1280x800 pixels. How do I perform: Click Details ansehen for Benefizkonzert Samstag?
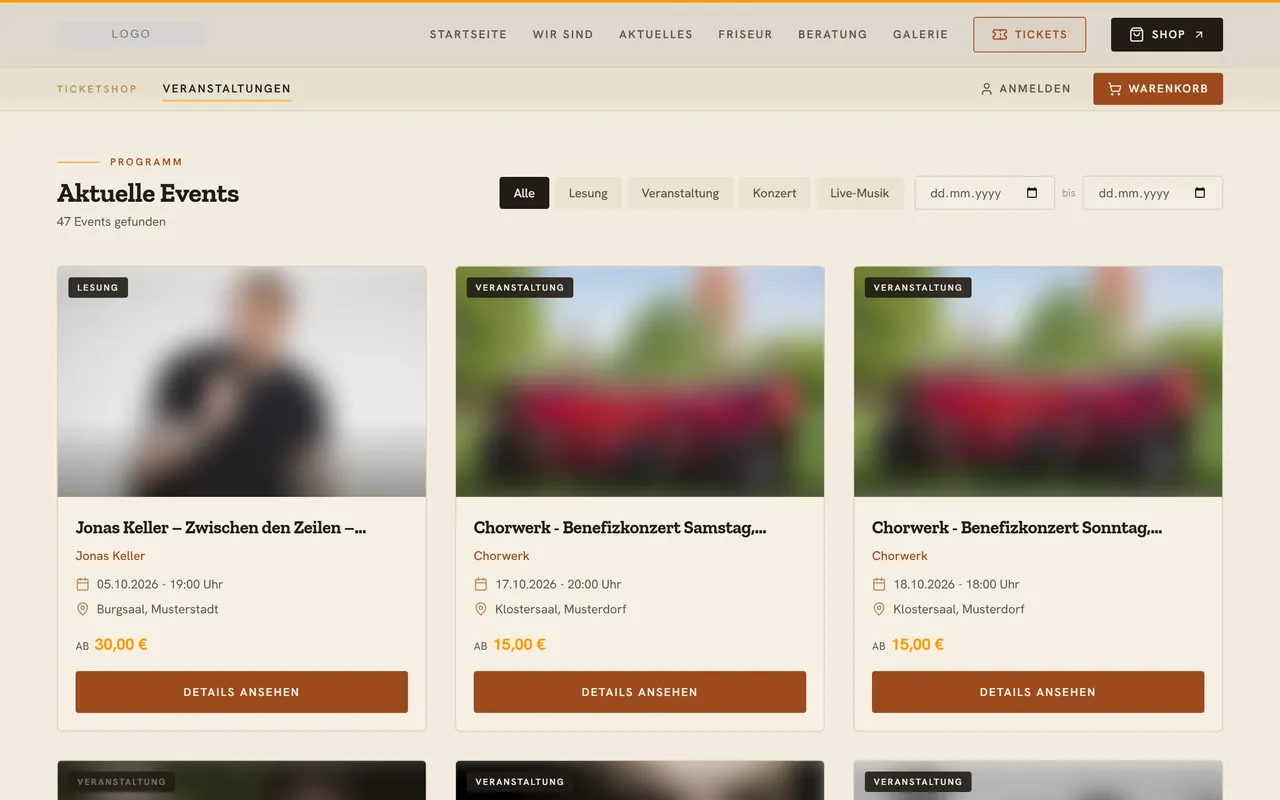640,692
